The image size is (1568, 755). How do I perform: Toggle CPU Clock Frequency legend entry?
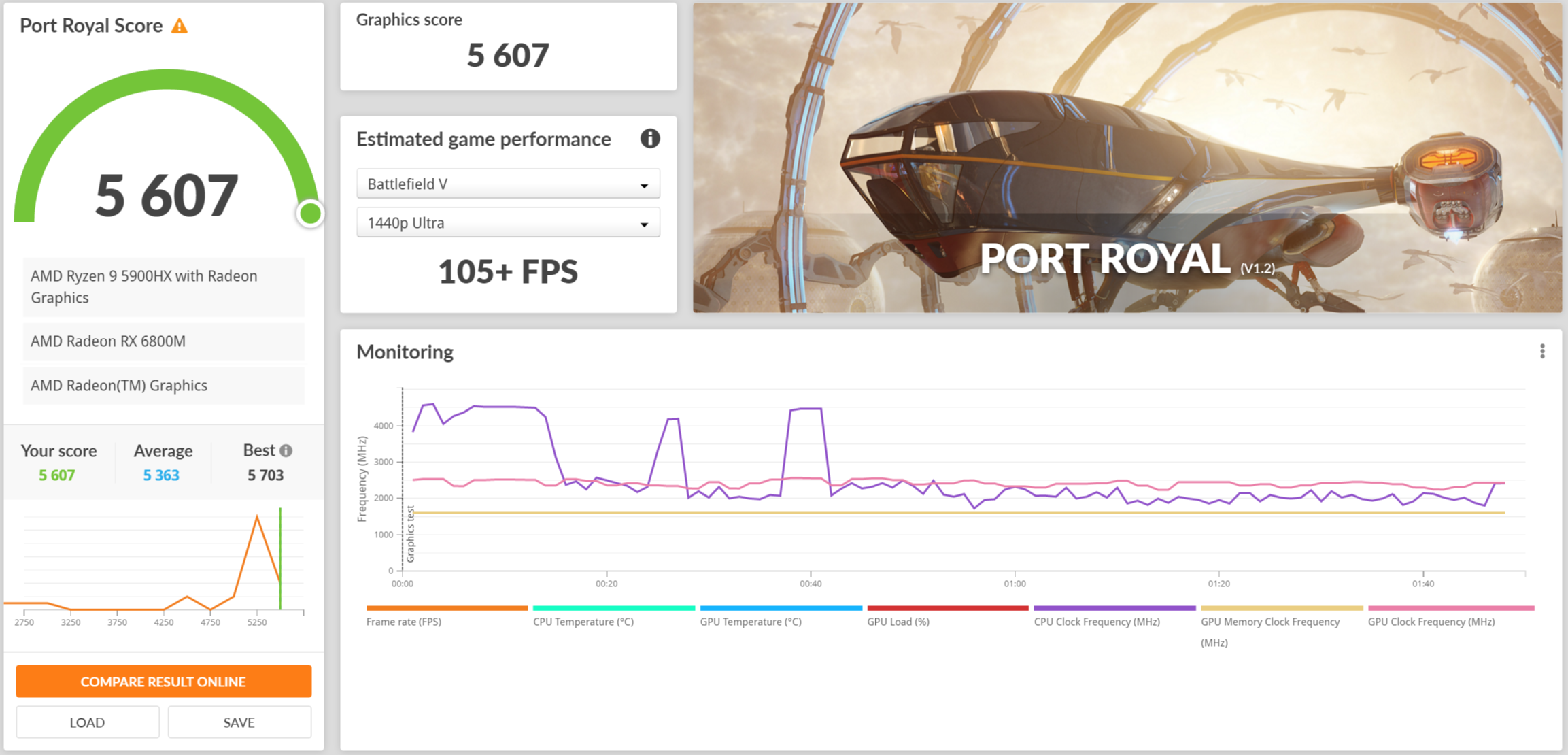pos(1097,622)
